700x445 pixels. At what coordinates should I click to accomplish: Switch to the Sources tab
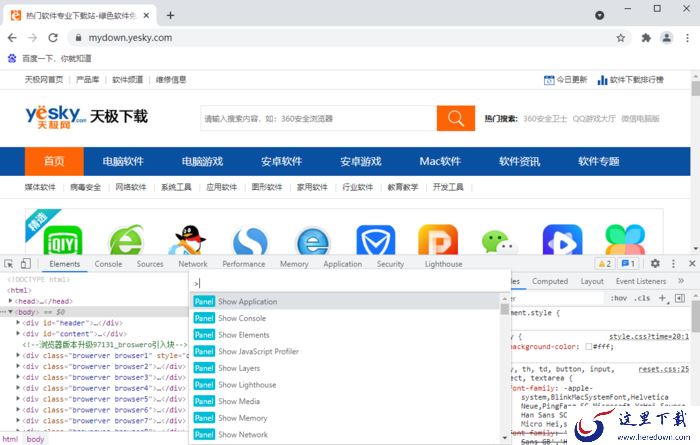coord(150,264)
